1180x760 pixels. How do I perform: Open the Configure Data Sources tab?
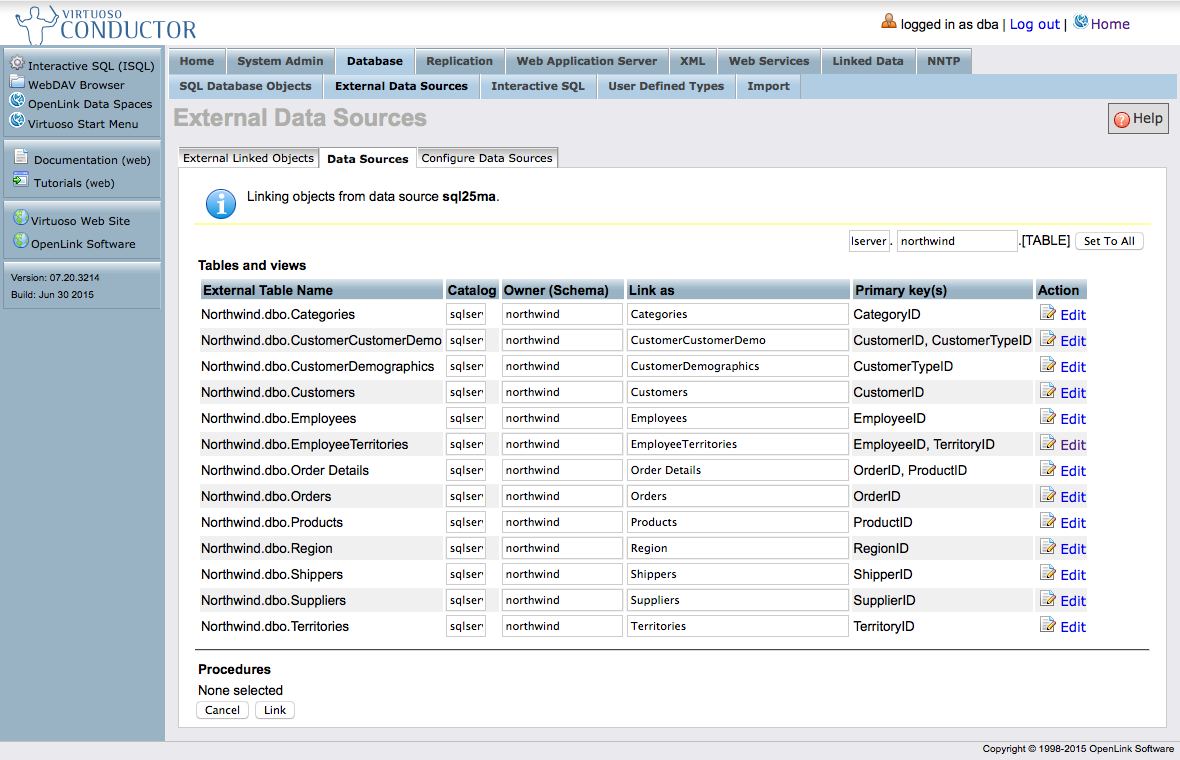[487, 158]
